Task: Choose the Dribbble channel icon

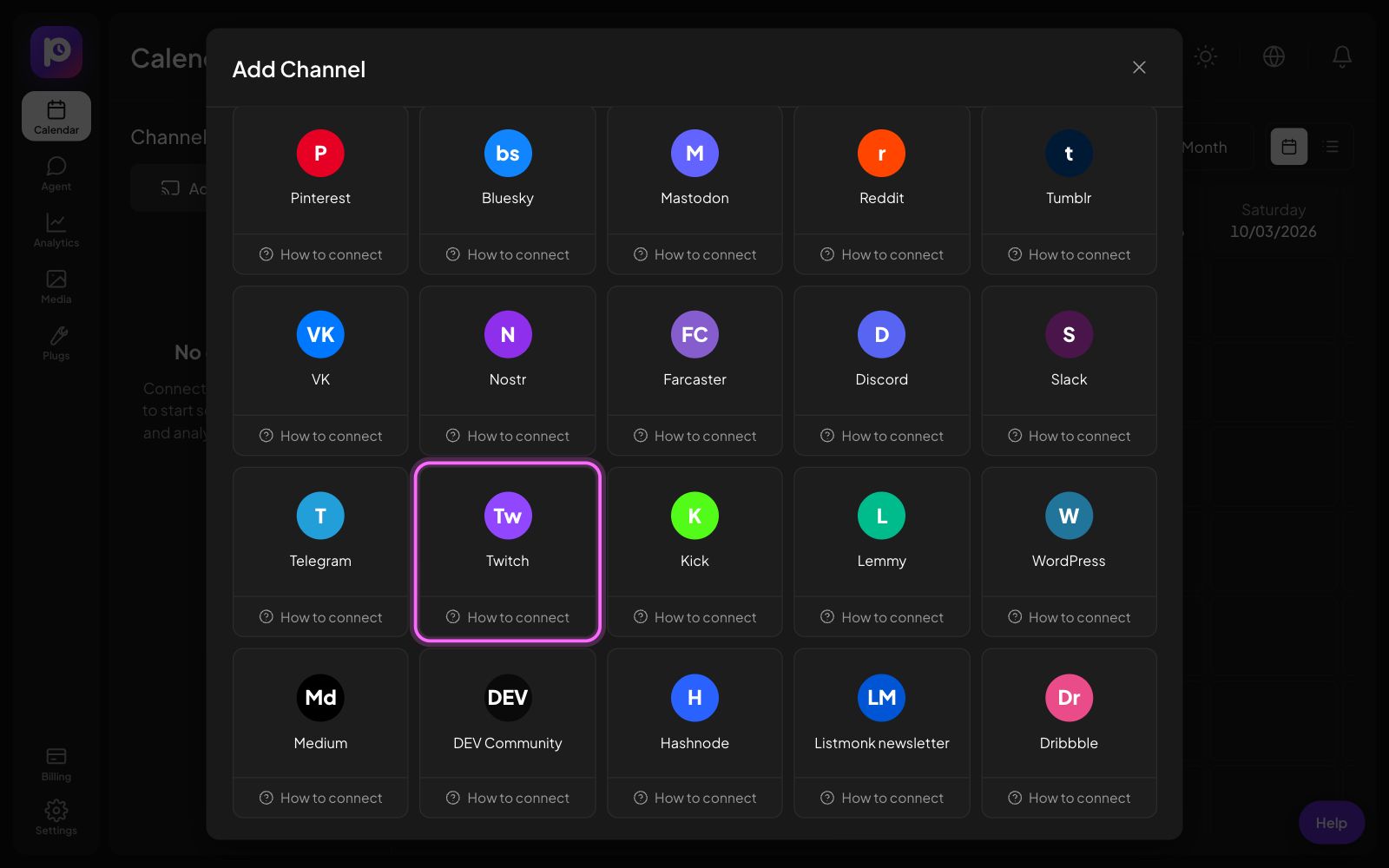Action: (1069, 698)
